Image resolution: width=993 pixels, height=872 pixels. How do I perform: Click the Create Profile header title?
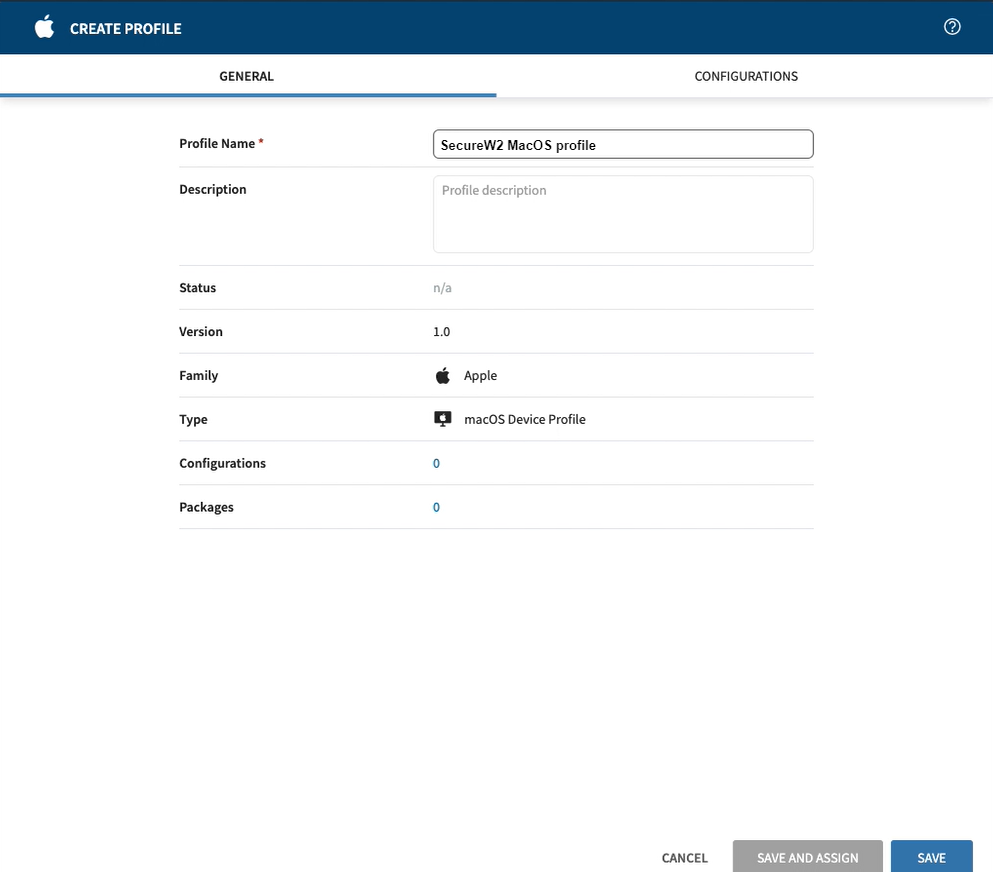(x=126, y=29)
